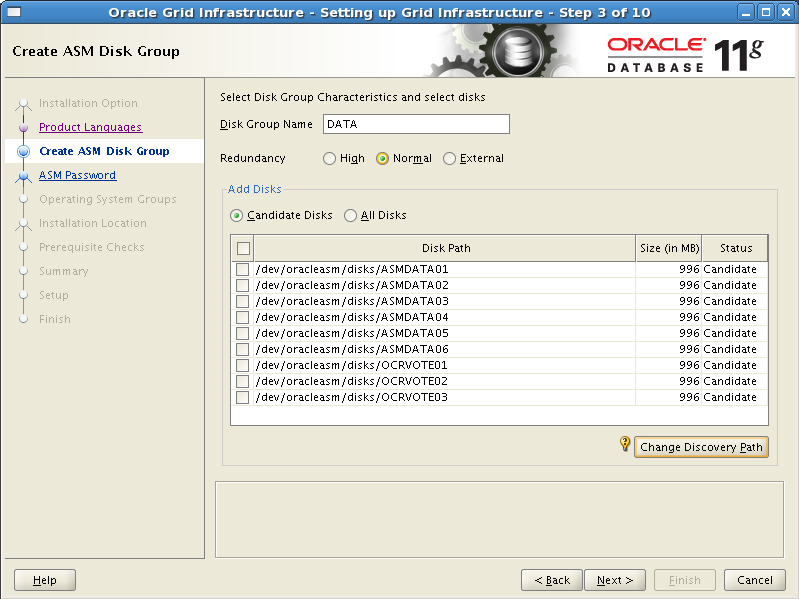Click the Disk Path column header
799x599 pixels.
(x=445, y=248)
